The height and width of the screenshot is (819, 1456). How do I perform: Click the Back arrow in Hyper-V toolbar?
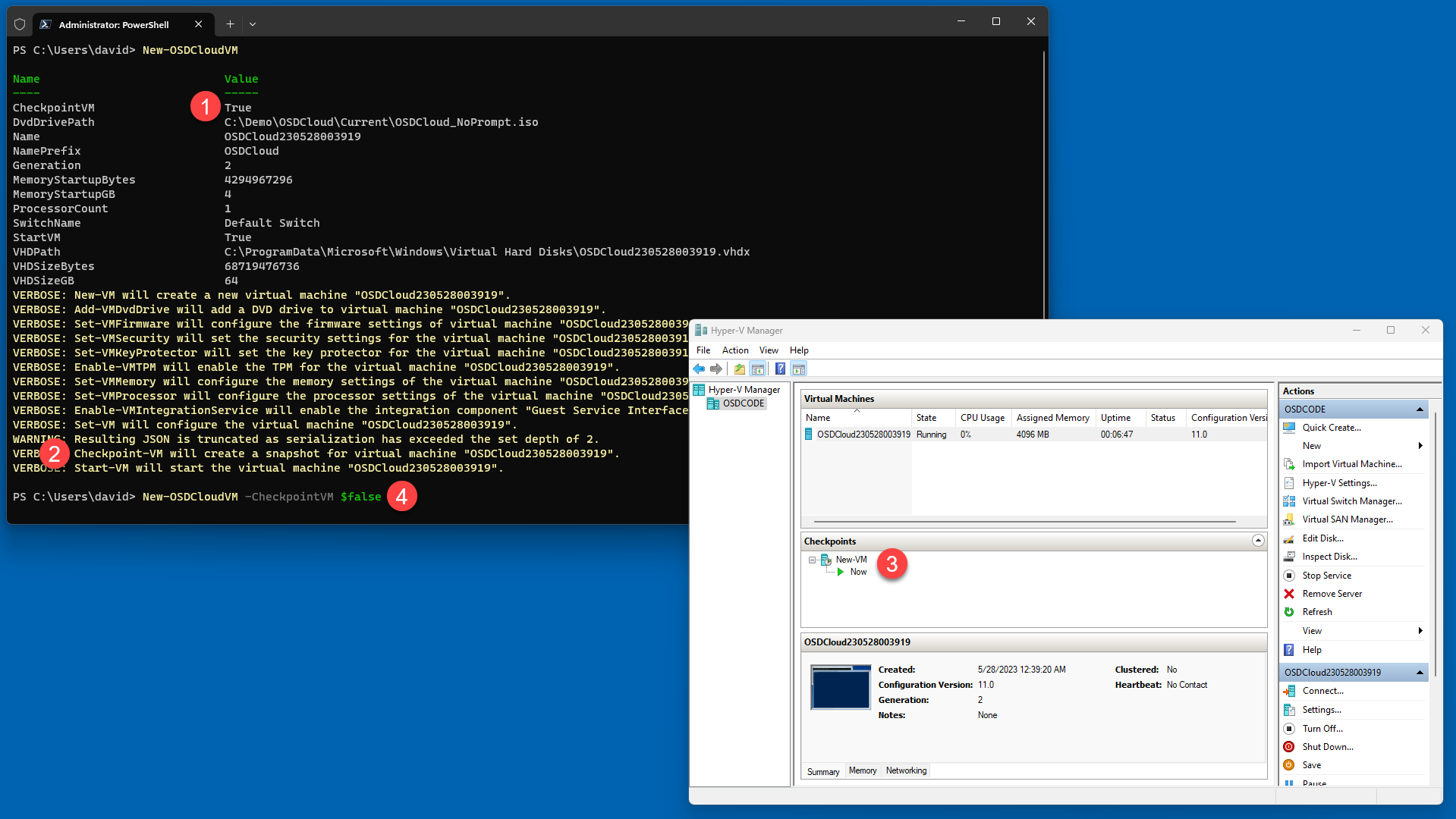[x=699, y=369]
